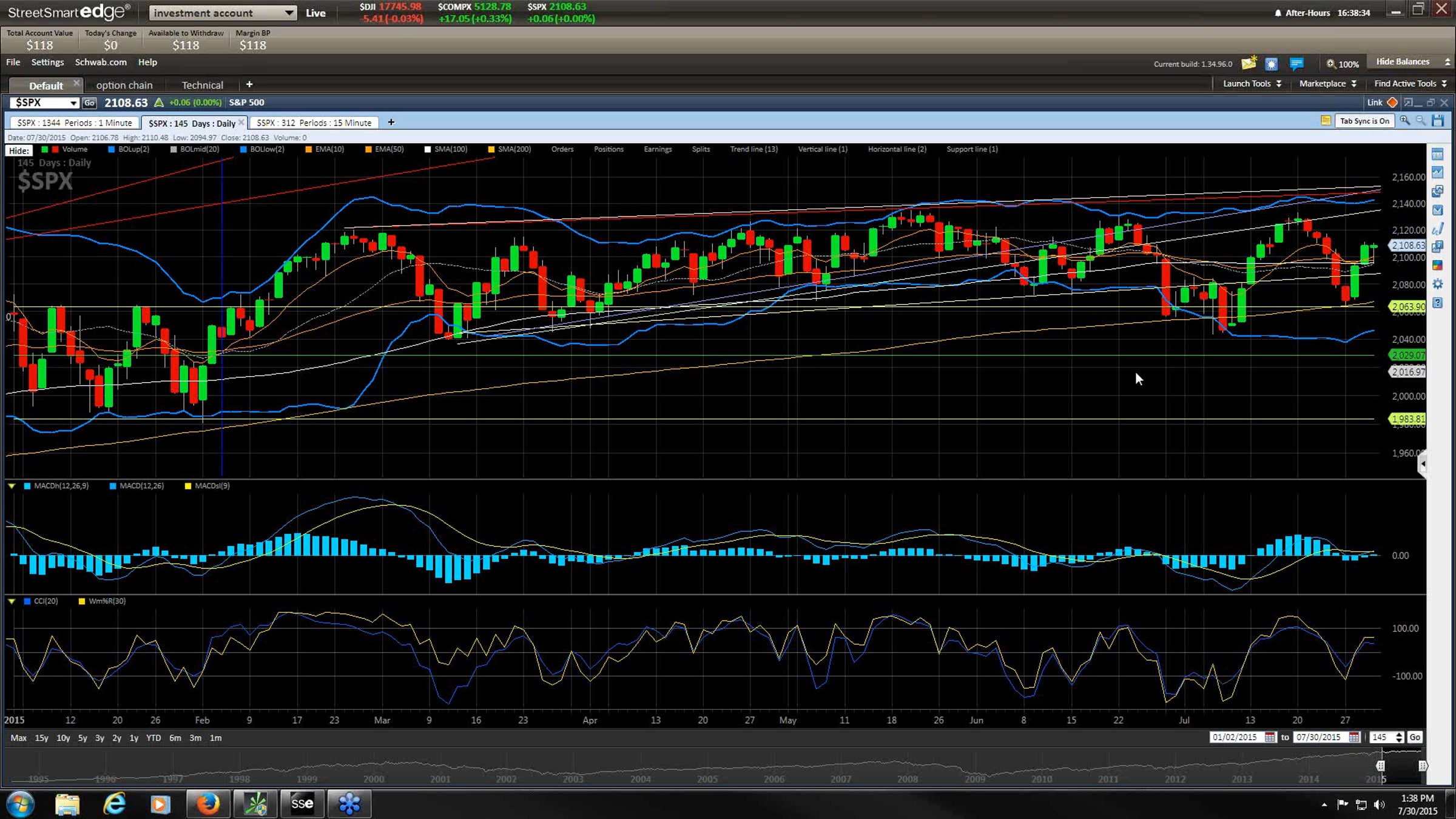Open the chart settings gear icon
The height and width of the screenshot is (819, 1456).
(x=1437, y=284)
